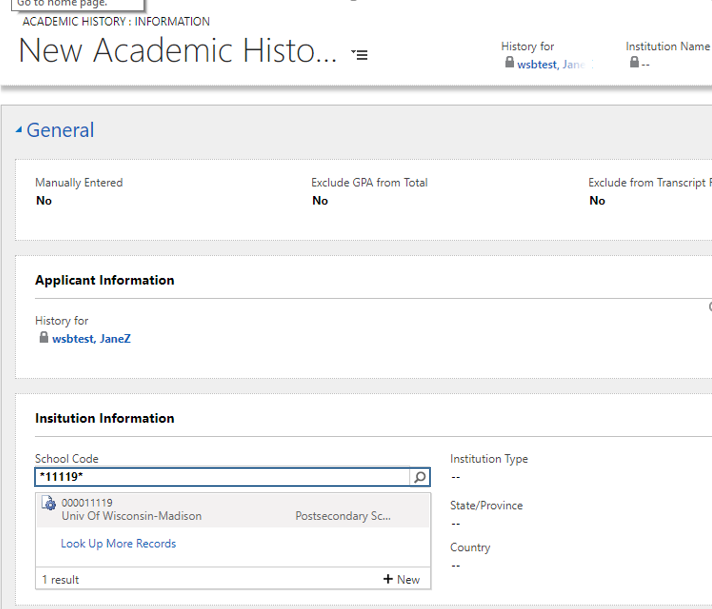Open Look Up More Records link
This screenshot has height=609, width=712.
118,544
